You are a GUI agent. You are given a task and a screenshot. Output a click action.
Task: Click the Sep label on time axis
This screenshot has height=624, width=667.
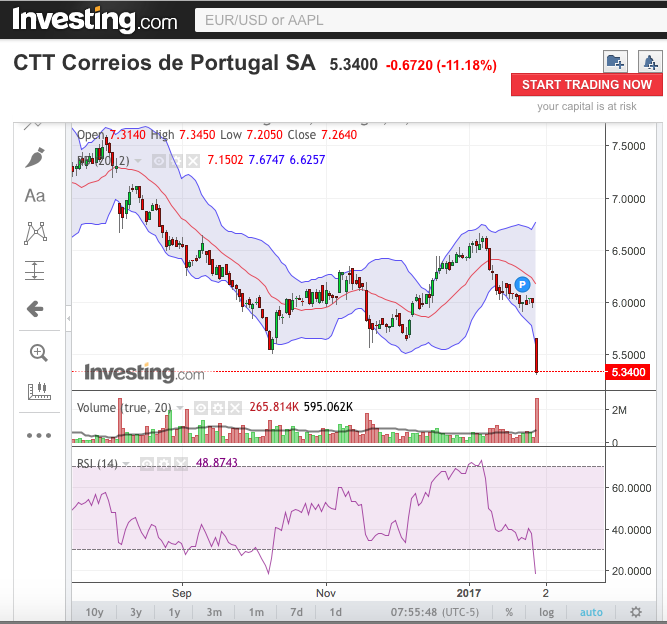[182, 593]
